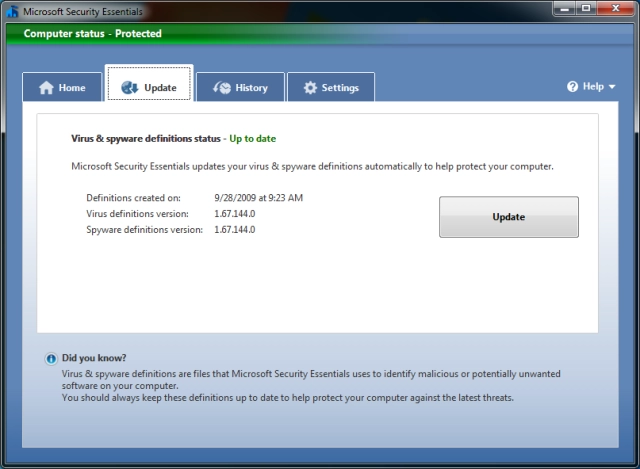This screenshot has height=469, width=640.
Task: Go to the Settings tab
Action: point(331,87)
